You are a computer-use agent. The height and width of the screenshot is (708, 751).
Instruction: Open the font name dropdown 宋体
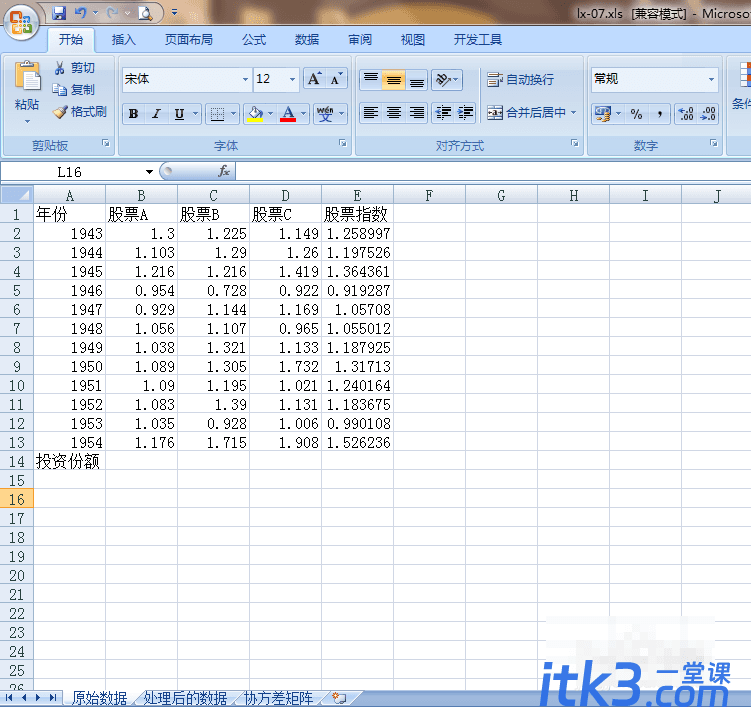click(245, 79)
